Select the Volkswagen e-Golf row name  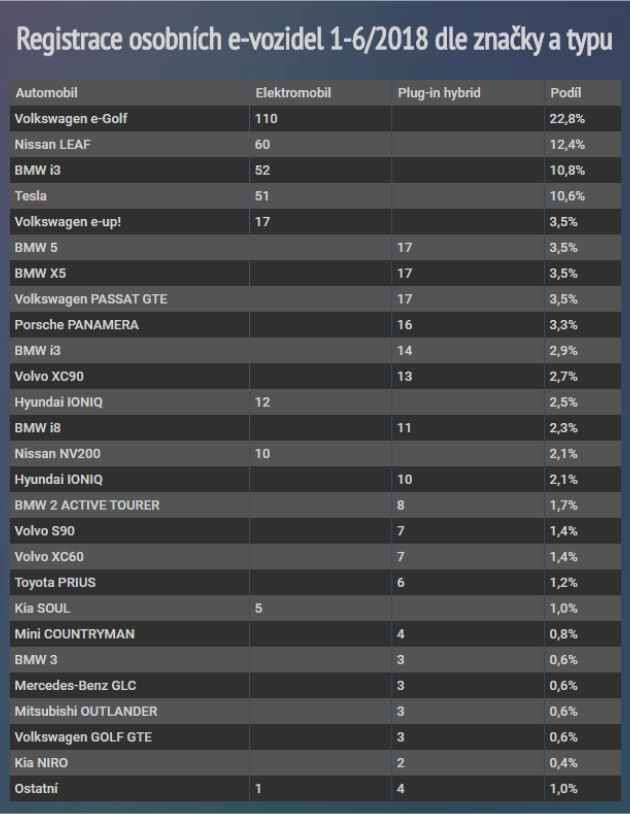click(x=71, y=118)
